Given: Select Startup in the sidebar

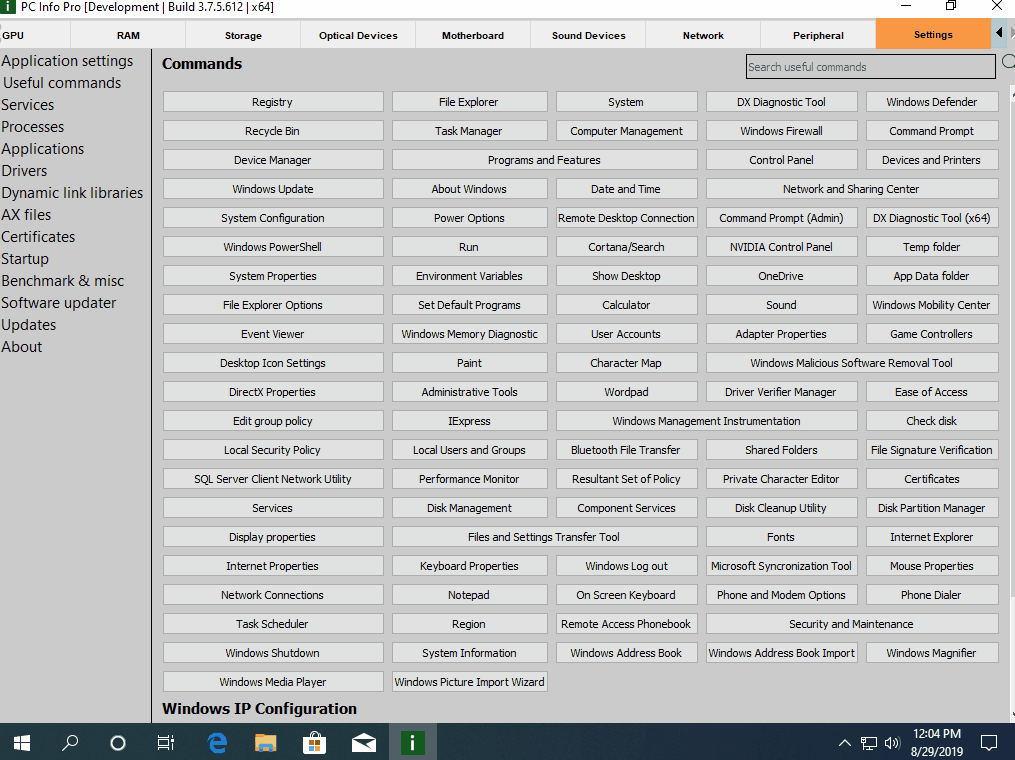Looking at the screenshot, I should (x=25, y=259).
